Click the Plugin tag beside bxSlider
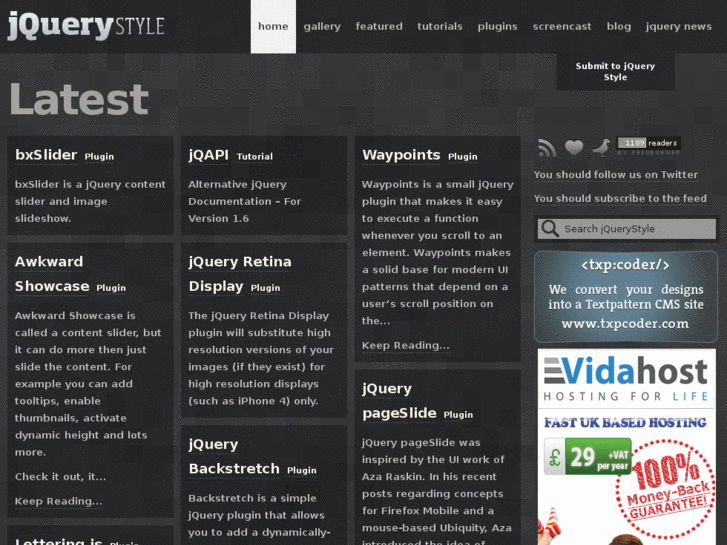Viewport: 727px width, 545px height. [x=99, y=157]
